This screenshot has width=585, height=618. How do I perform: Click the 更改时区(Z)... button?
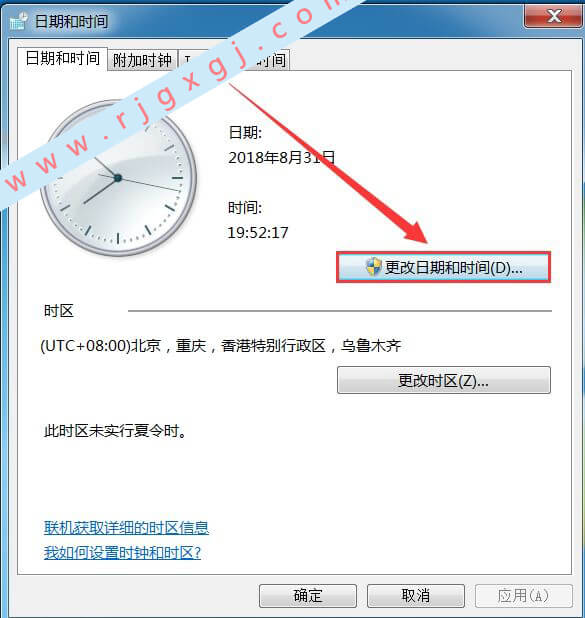pyautogui.click(x=443, y=380)
